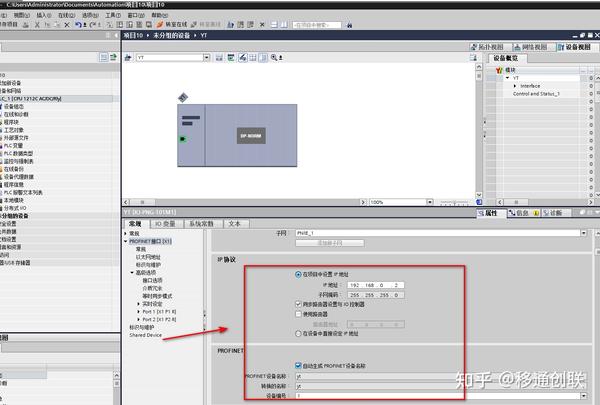Switch to the 文本 tab

pos(235,224)
